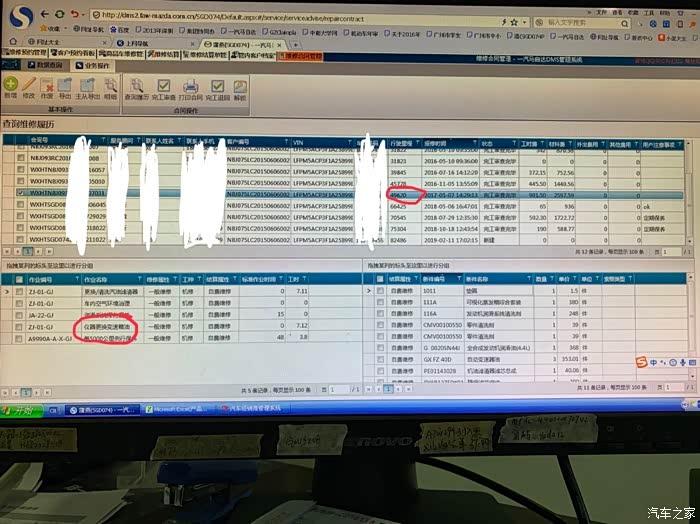Click Windows 开始 Start button
The height and width of the screenshot is (524, 700).
(x=22, y=411)
